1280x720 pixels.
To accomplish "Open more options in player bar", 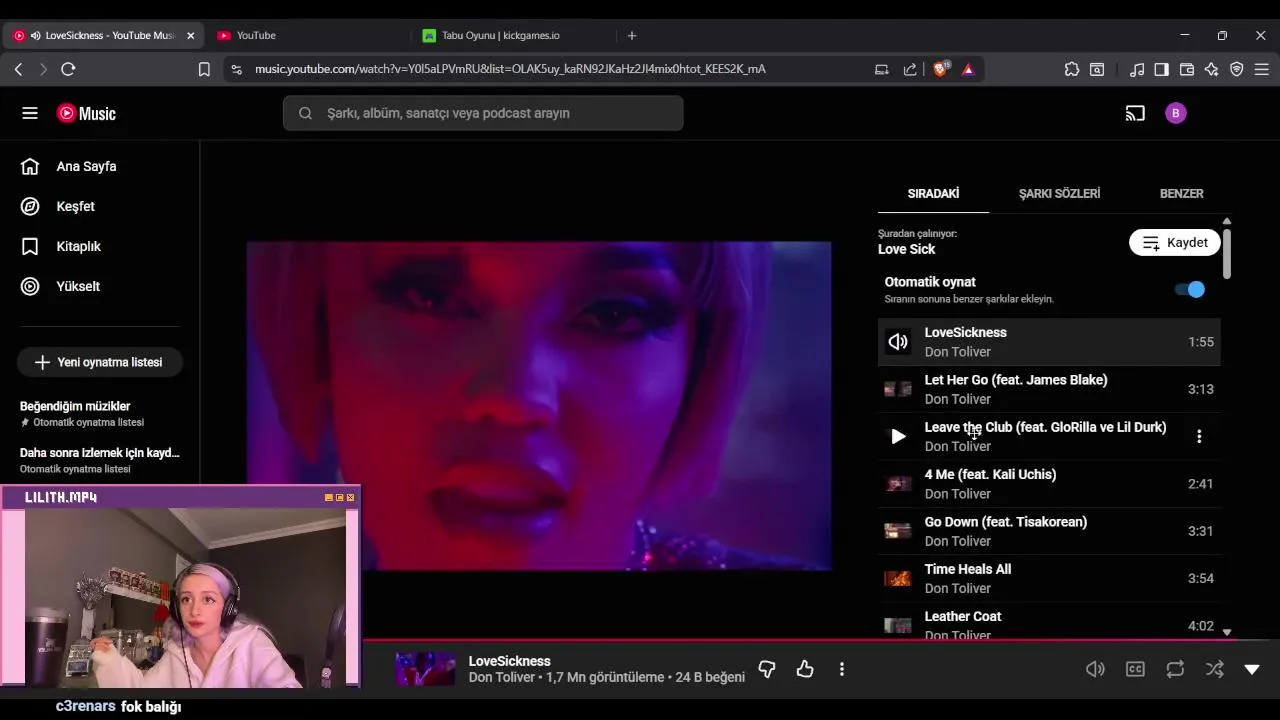I will coord(842,669).
